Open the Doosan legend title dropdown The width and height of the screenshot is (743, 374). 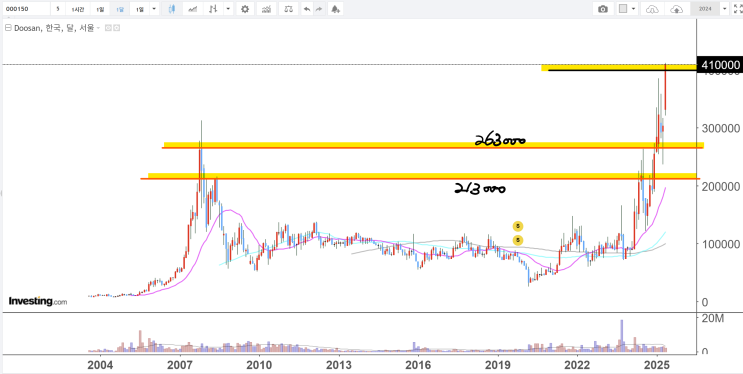98,28
